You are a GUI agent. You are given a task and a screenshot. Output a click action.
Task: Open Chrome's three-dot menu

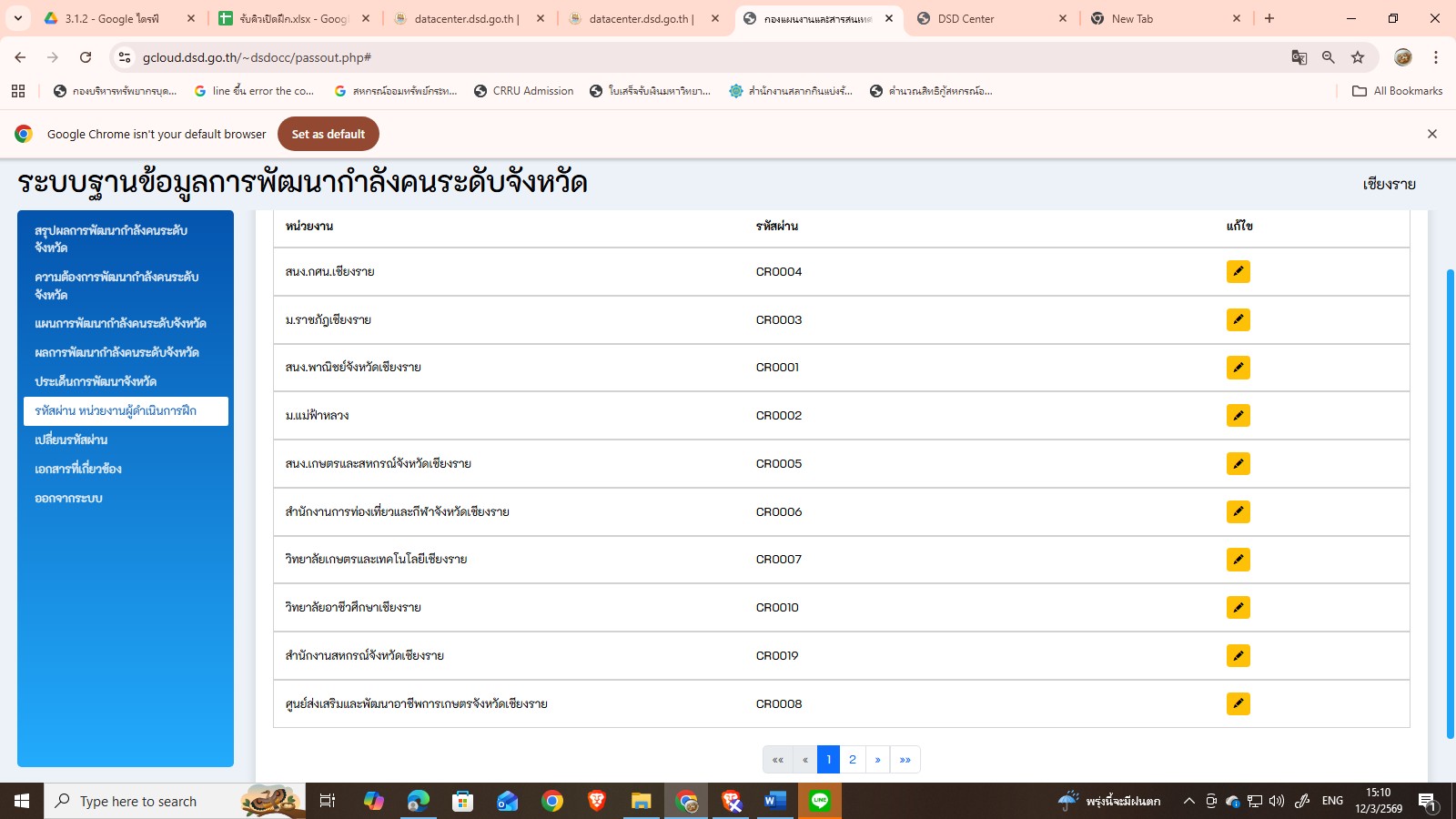click(x=1436, y=57)
